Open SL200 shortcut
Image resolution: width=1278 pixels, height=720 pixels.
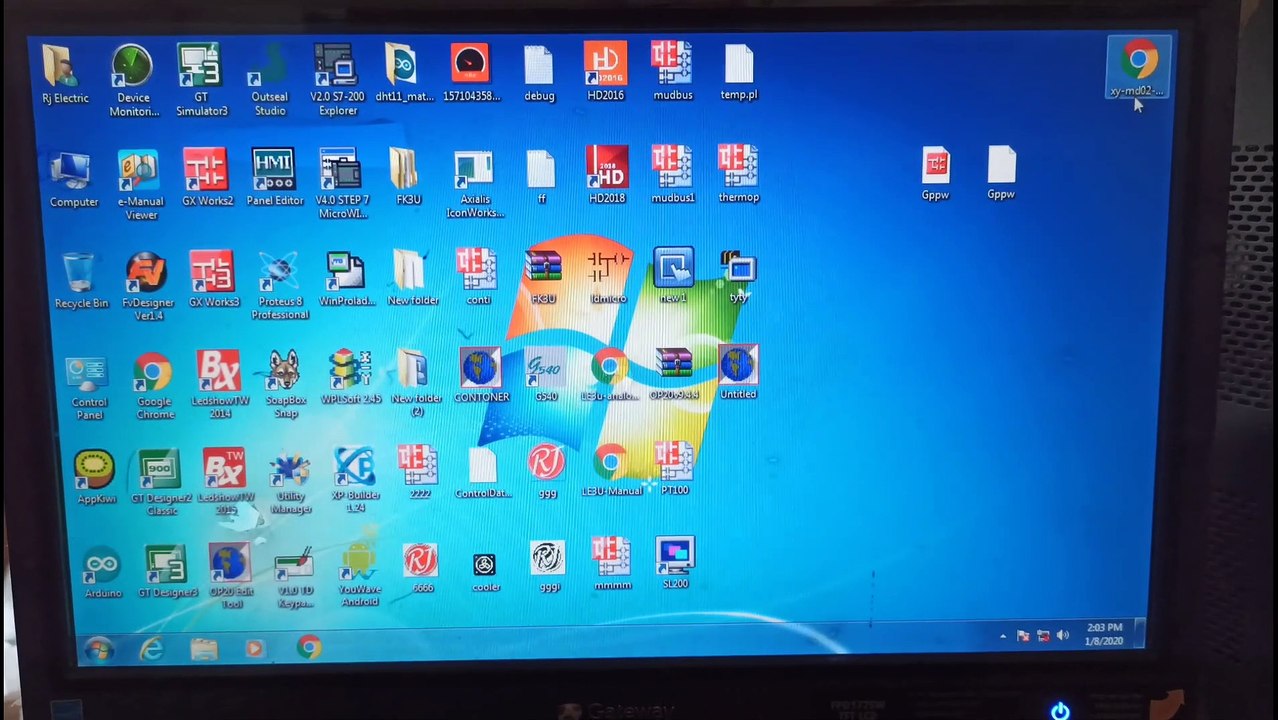(x=675, y=563)
